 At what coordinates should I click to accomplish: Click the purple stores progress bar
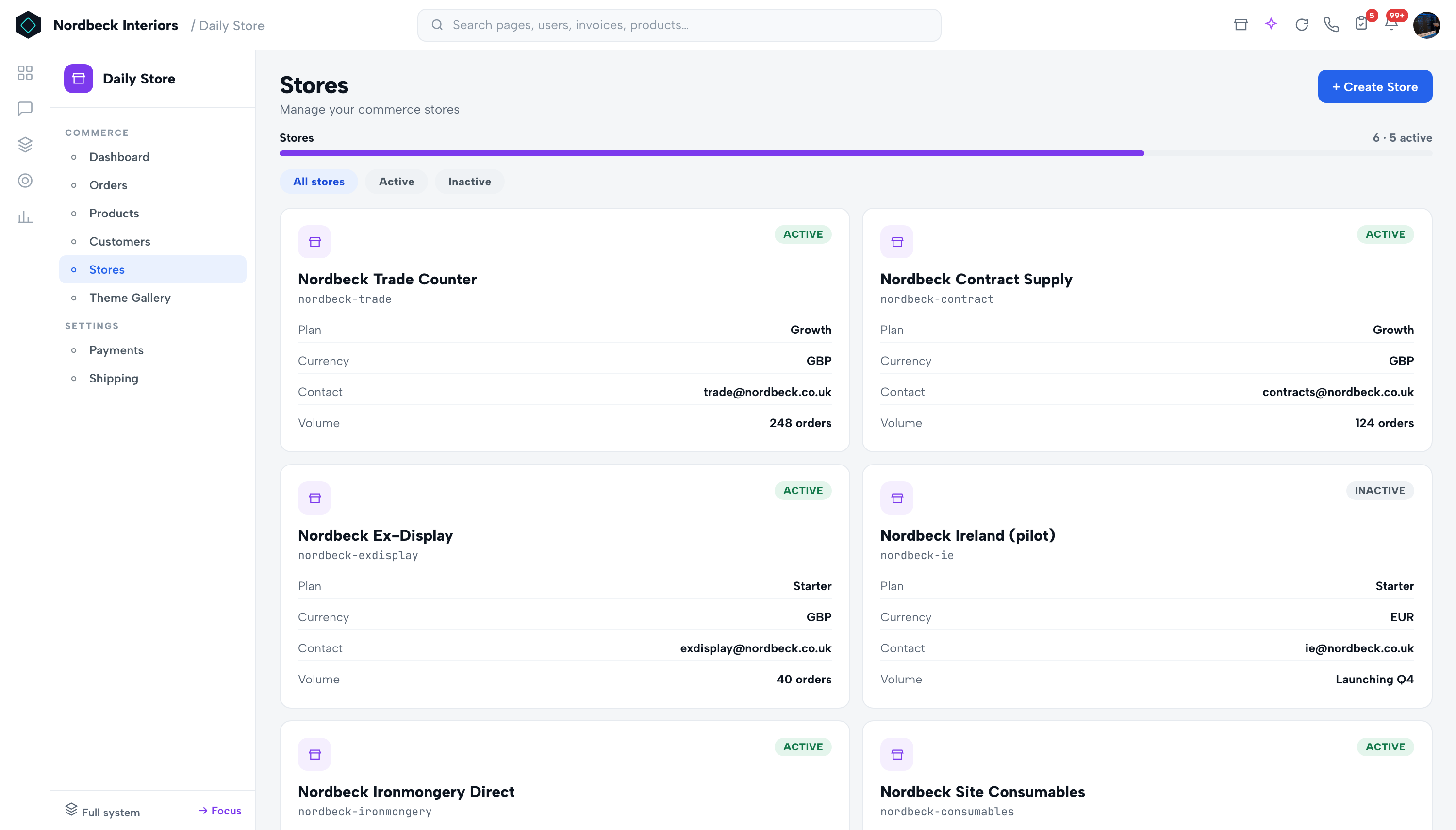coord(711,153)
